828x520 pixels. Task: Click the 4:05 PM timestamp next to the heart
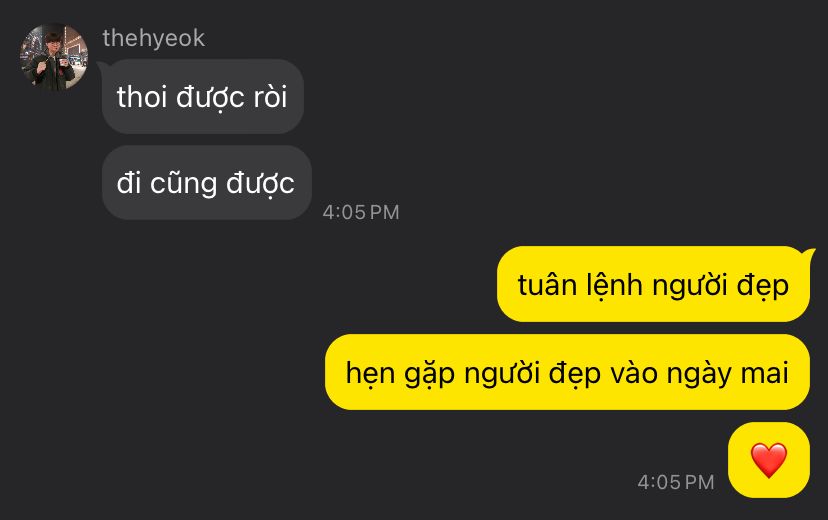point(676,482)
